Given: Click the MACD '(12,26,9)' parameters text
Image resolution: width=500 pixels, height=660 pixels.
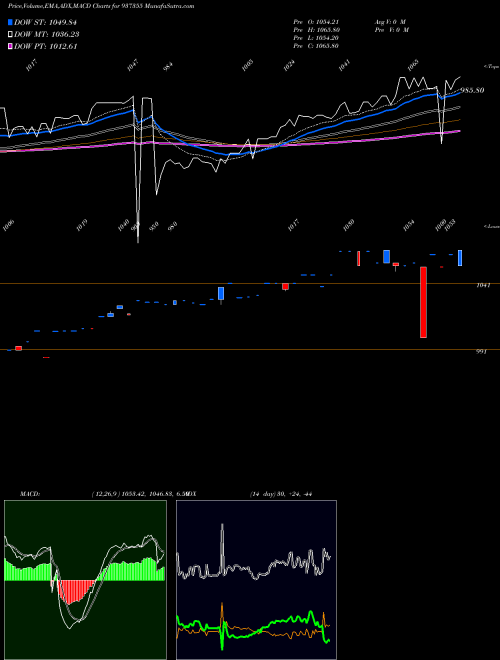Looking at the screenshot, I should [105, 494].
